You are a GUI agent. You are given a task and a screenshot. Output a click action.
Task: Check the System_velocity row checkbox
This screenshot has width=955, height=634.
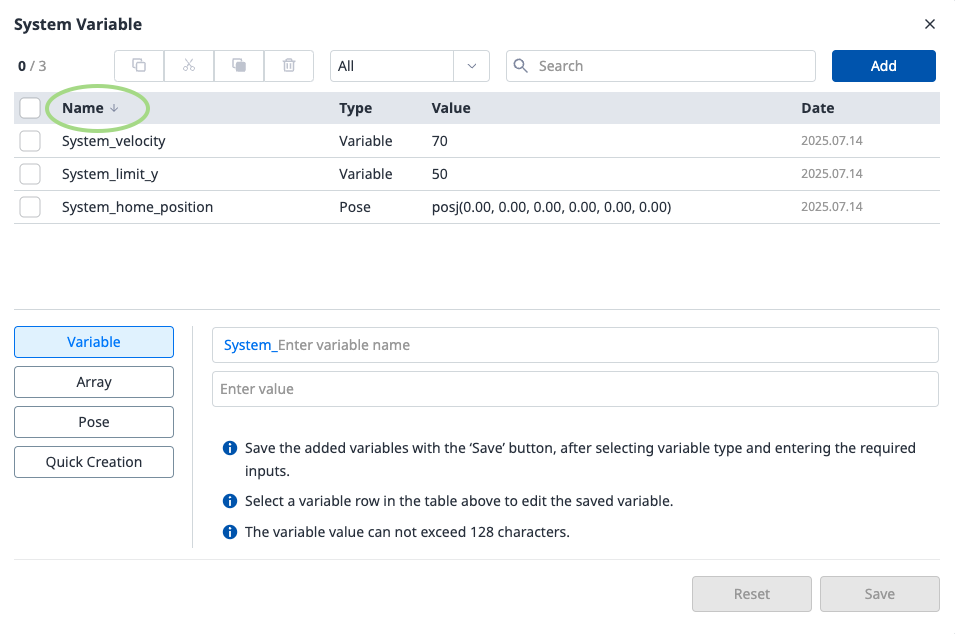pyautogui.click(x=30, y=141)
